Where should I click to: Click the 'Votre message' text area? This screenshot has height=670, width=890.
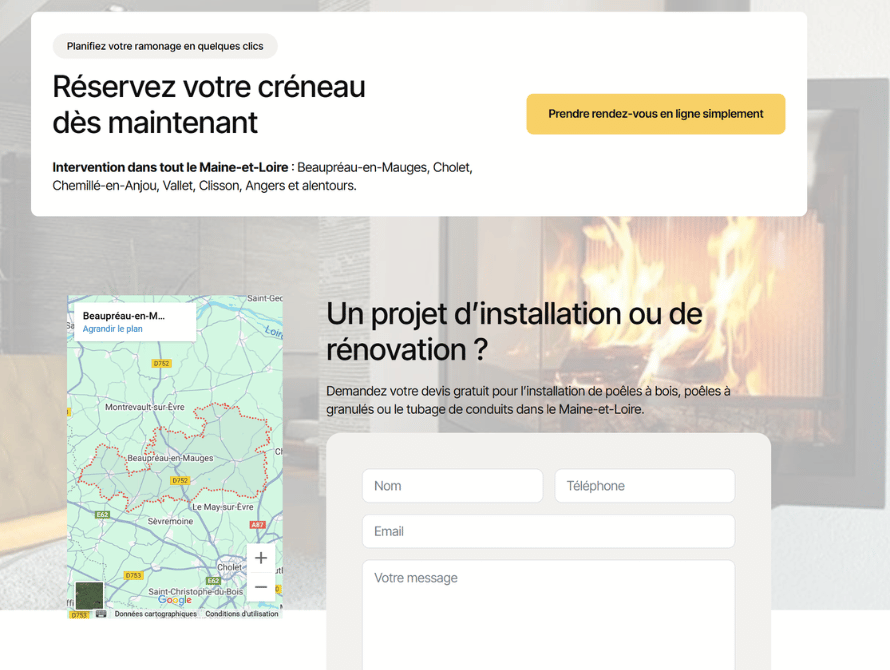point(548,610)
